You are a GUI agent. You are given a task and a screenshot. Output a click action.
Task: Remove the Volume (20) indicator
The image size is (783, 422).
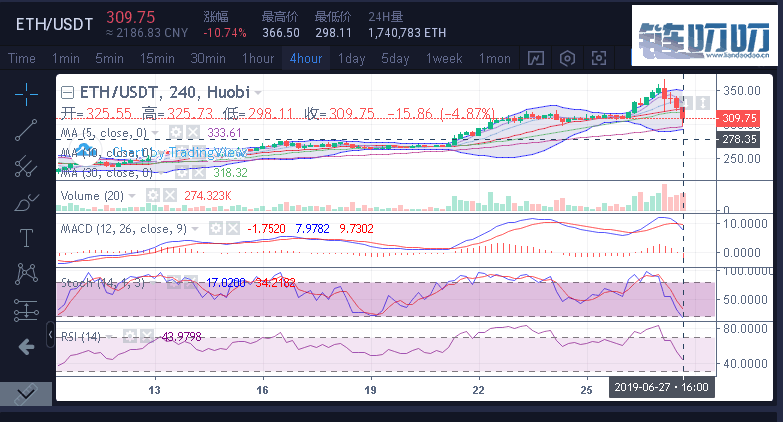click(x=170, y=195)
